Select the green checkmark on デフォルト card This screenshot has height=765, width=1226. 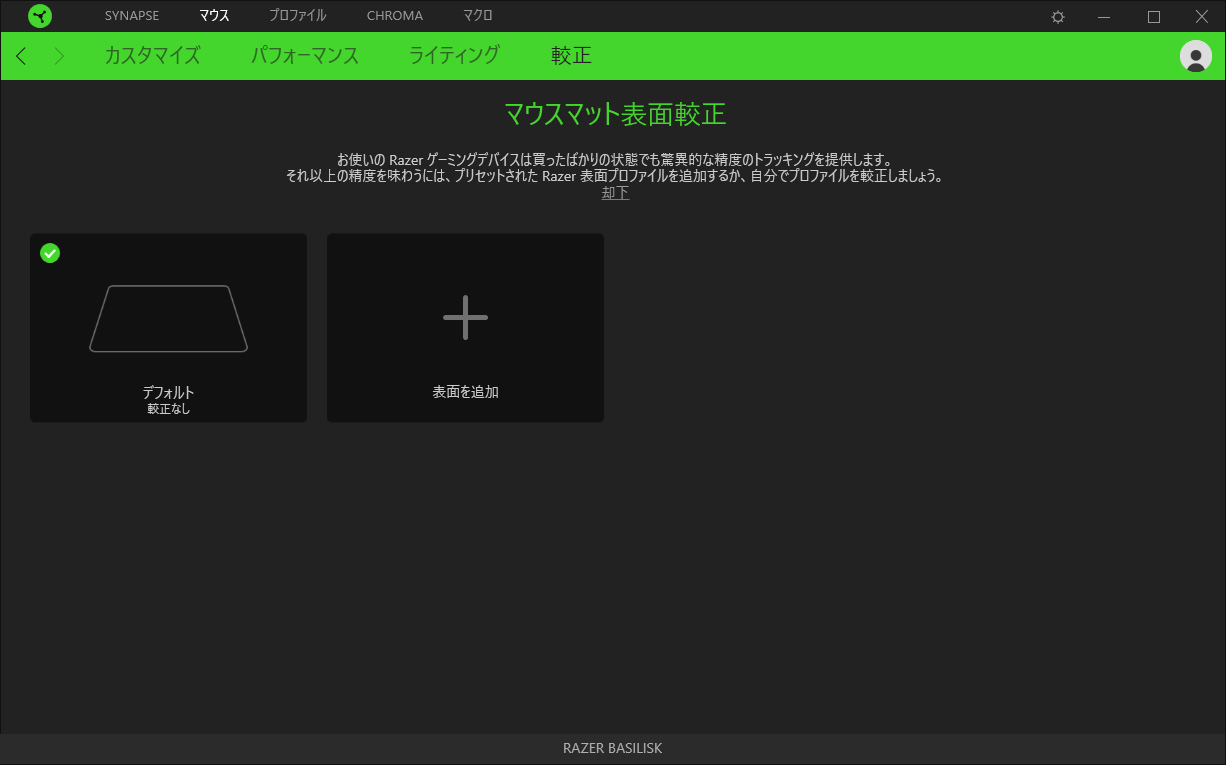tap(50, 253)
